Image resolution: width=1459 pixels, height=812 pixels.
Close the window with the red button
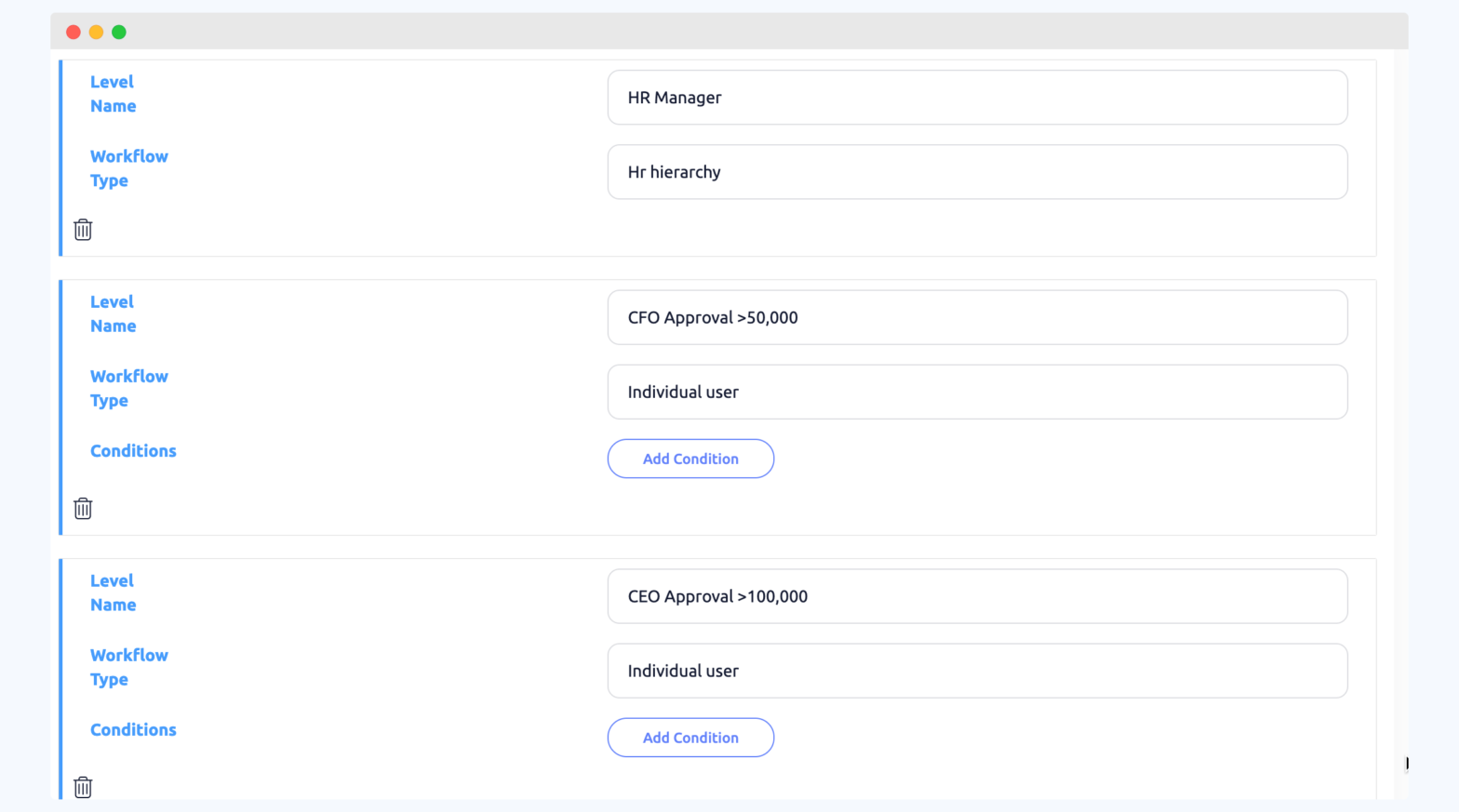(x=74, y=33)
